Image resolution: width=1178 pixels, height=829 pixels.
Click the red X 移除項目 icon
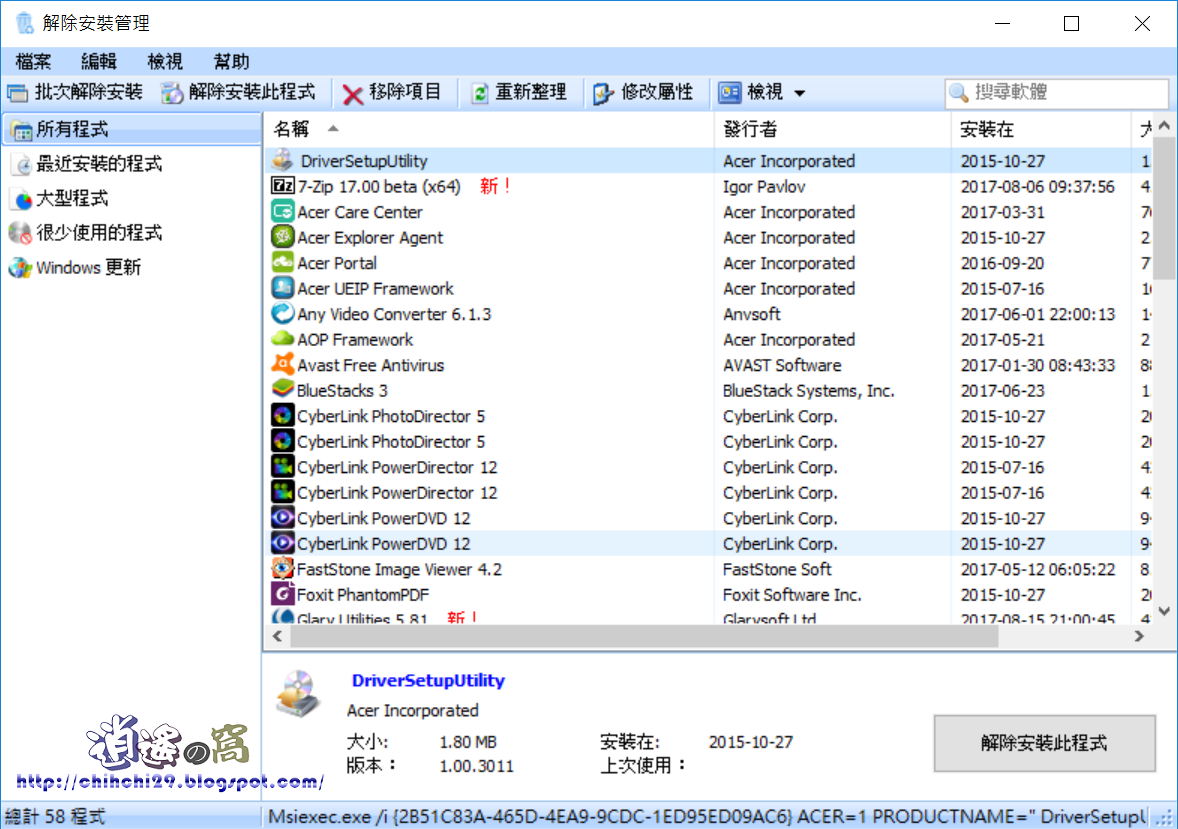pyautogui.click(x=352, y=94)
